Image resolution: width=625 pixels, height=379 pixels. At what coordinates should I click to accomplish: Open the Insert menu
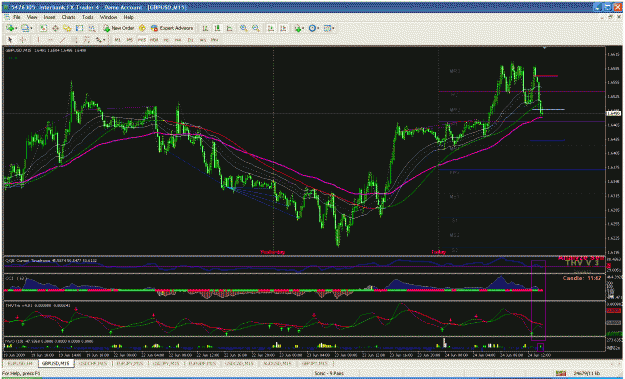(x=49, y=18)
